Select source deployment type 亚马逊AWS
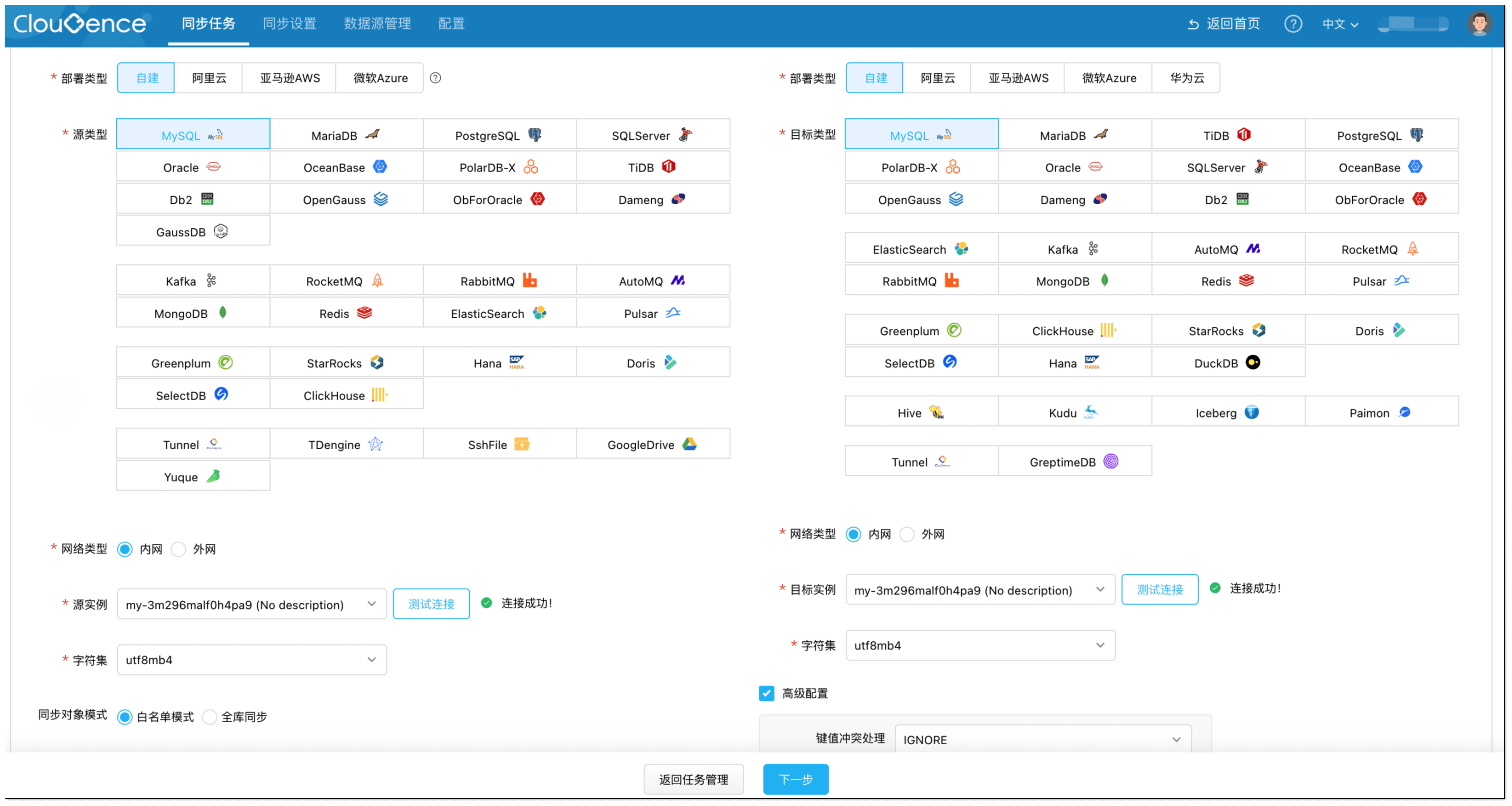Image resolution: width=1512 pixels, height=806 pixels. [290, 77]
